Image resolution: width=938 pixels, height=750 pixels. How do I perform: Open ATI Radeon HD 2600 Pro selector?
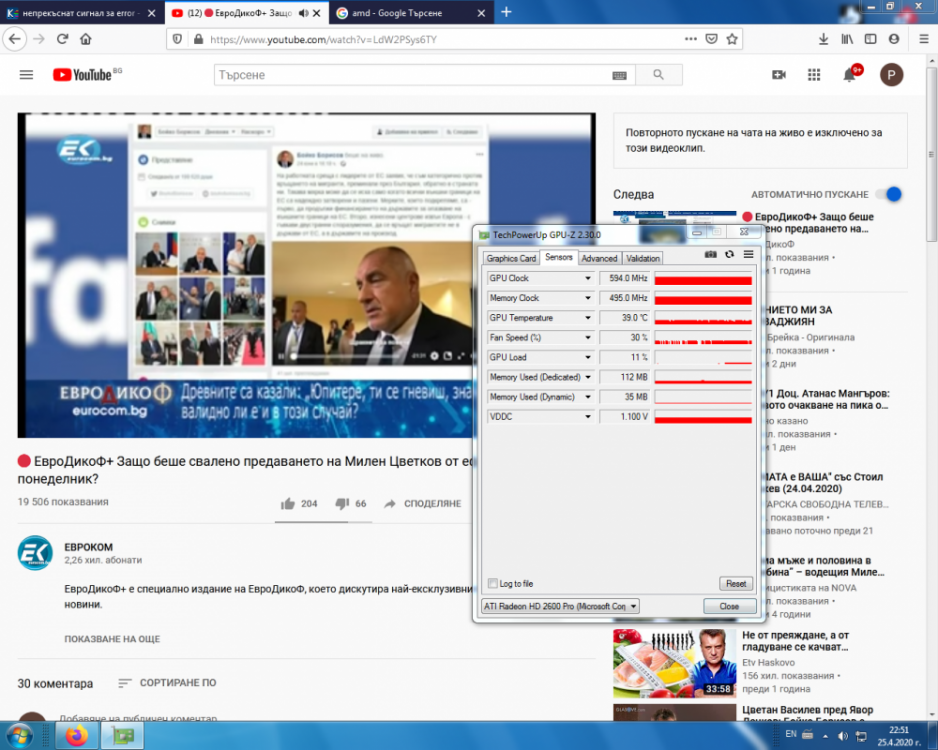560,606
